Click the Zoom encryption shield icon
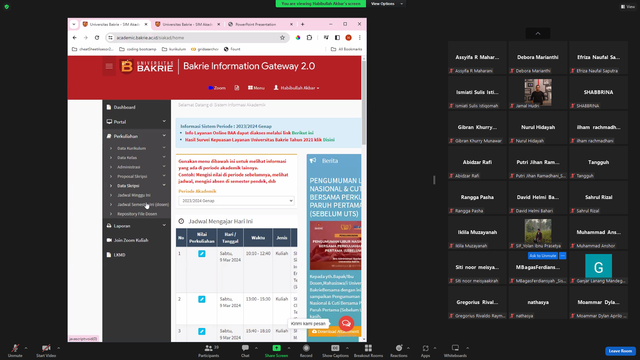The image size is (640, 360). pyautogui.click(x=7, y=7)
